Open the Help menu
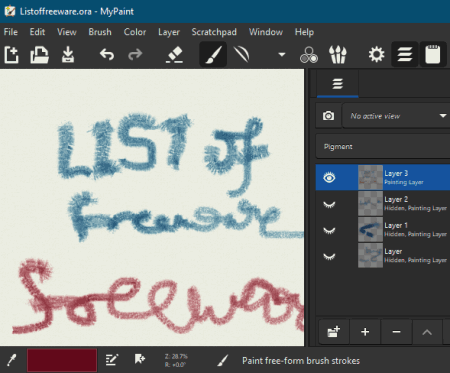Viewport: 450px width, 373px height. coord(304,32)
